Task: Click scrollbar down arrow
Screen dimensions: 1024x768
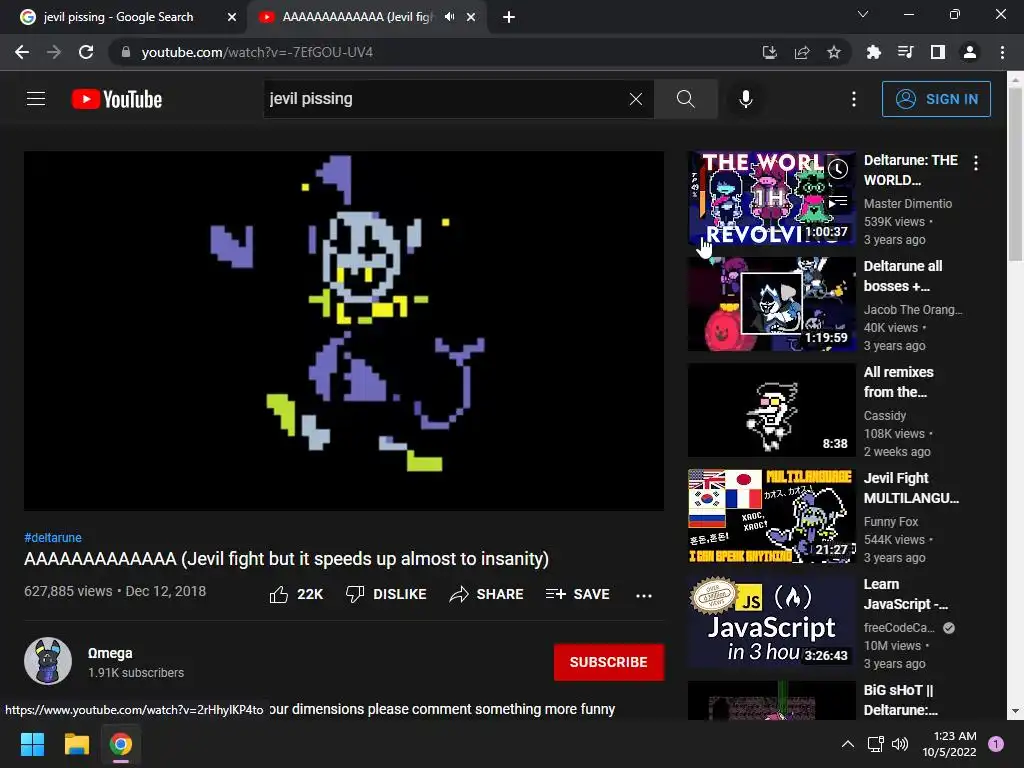Action: (1015, 711)
